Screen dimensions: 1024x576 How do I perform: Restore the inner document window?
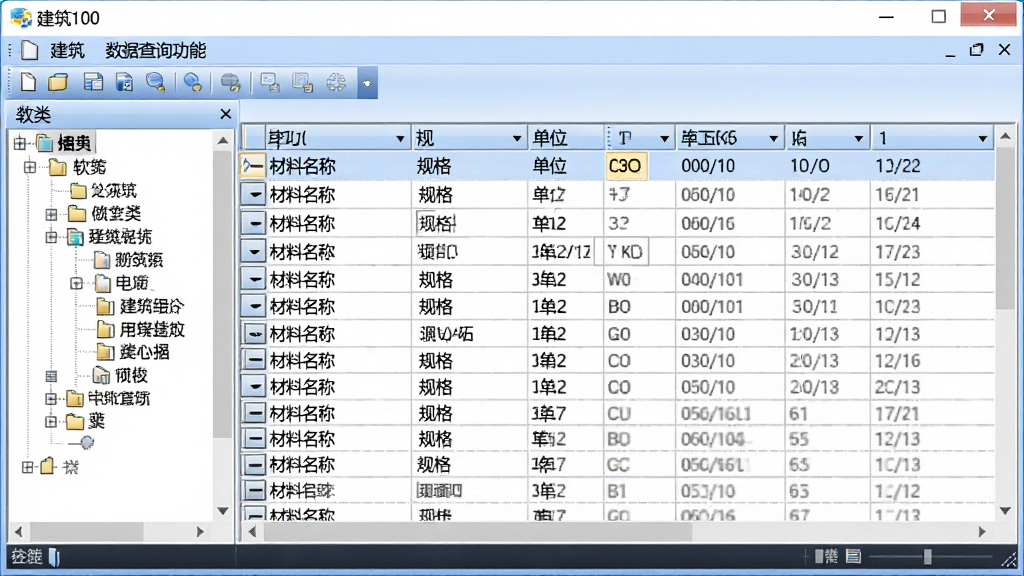976,50
